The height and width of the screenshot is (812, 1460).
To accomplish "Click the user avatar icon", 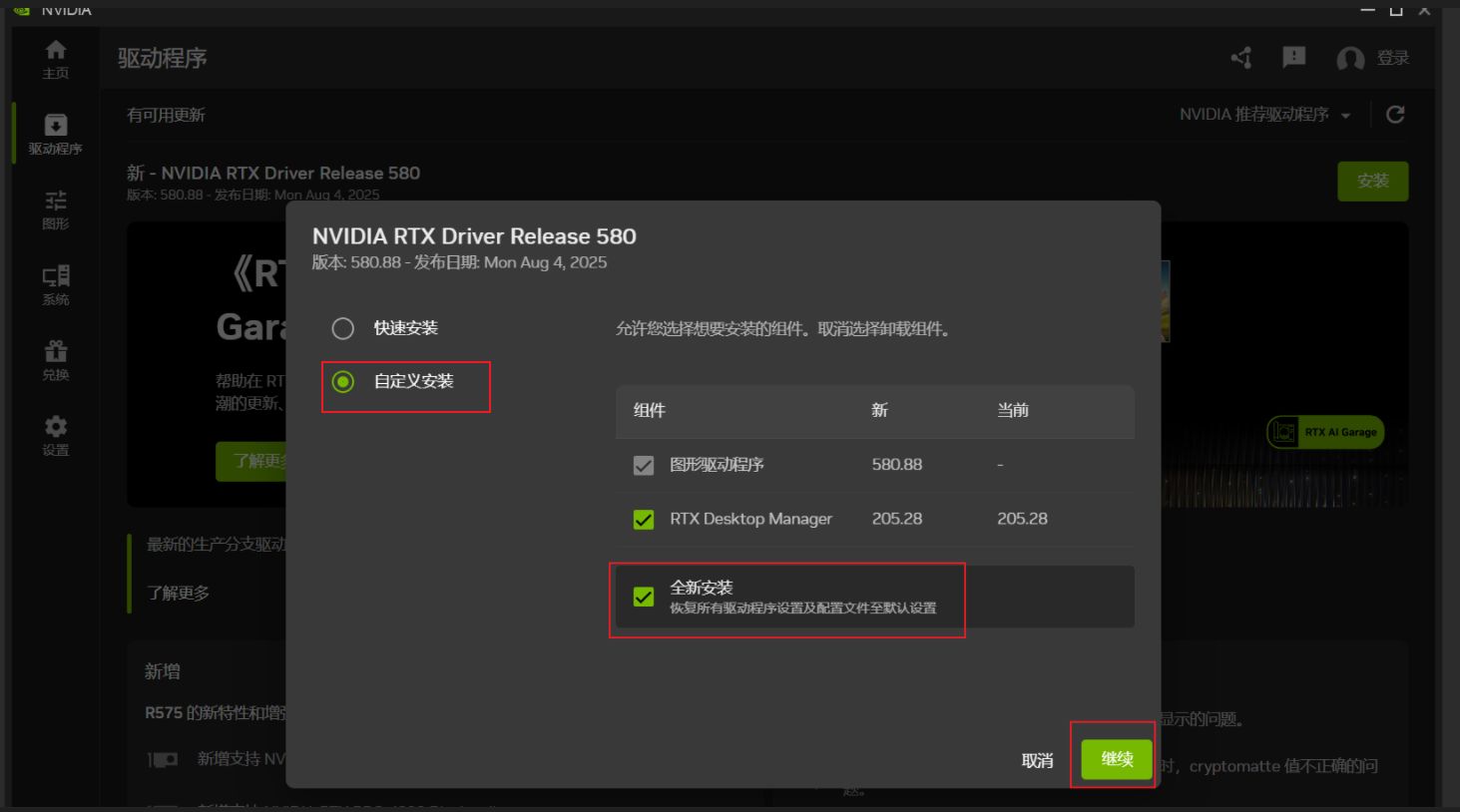I will (1350, 59).
